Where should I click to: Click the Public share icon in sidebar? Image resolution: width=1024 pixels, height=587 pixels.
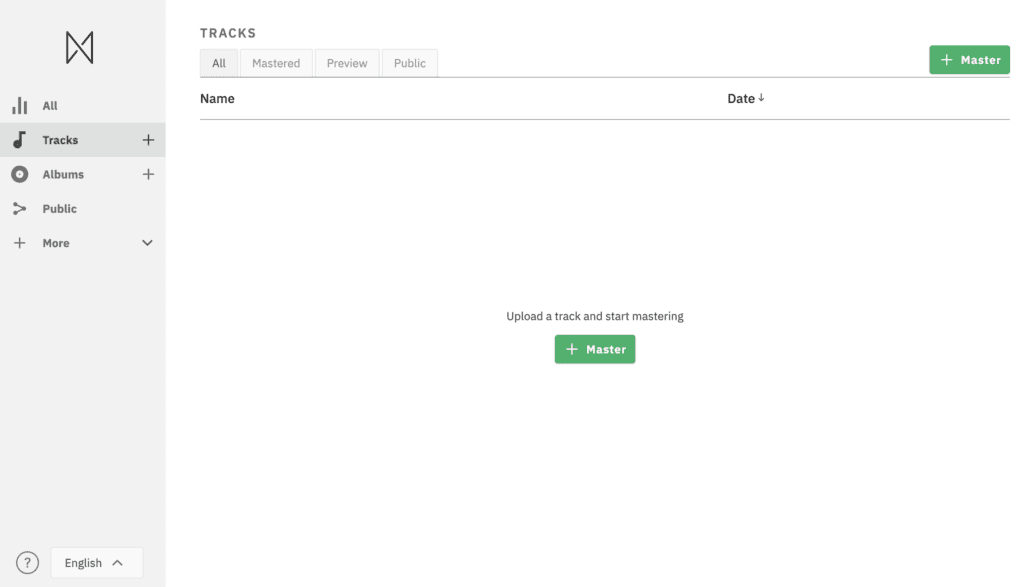19,209
